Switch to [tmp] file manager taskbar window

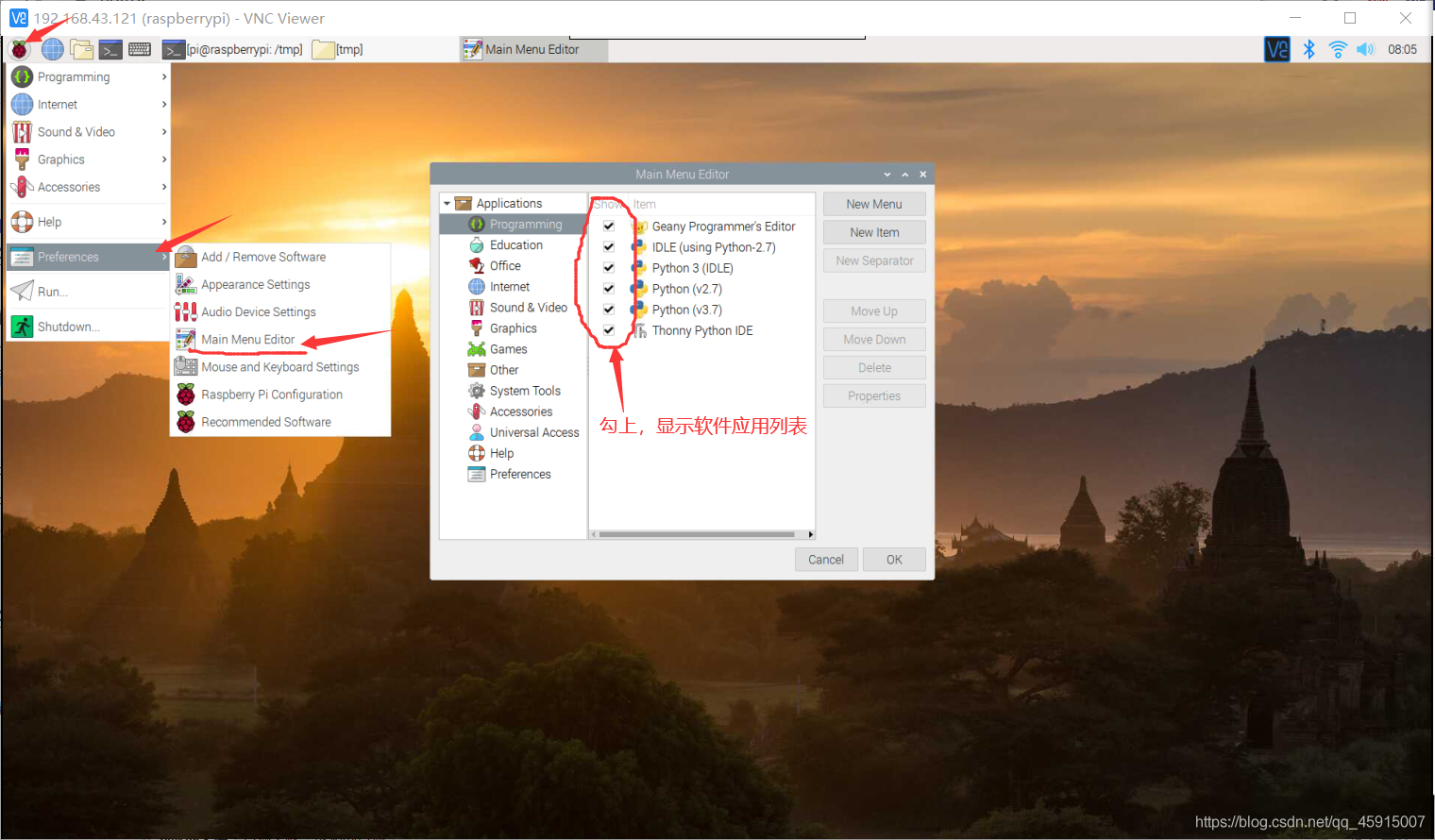(x=338, y=49)
